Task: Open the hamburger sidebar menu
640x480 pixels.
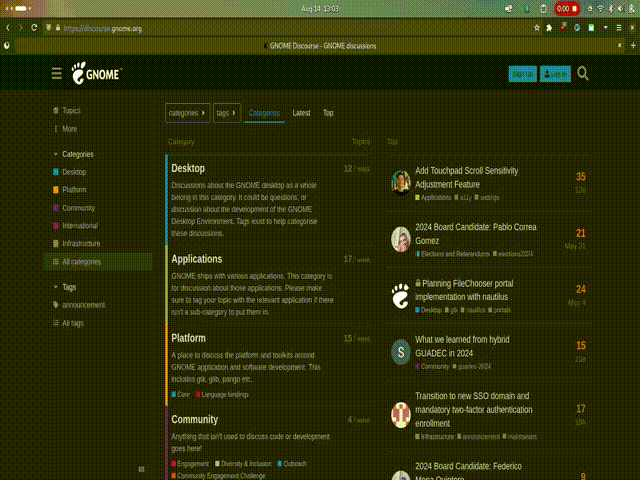Action: 57,74
